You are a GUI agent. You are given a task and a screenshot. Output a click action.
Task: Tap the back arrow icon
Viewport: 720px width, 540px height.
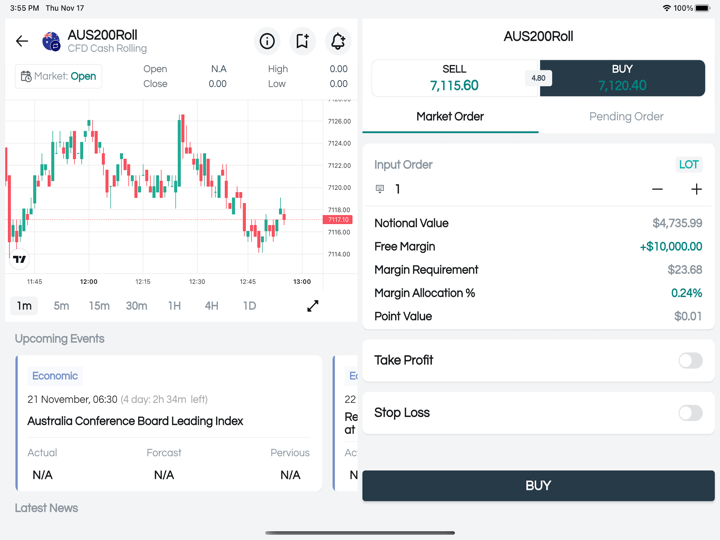(22, 41)
